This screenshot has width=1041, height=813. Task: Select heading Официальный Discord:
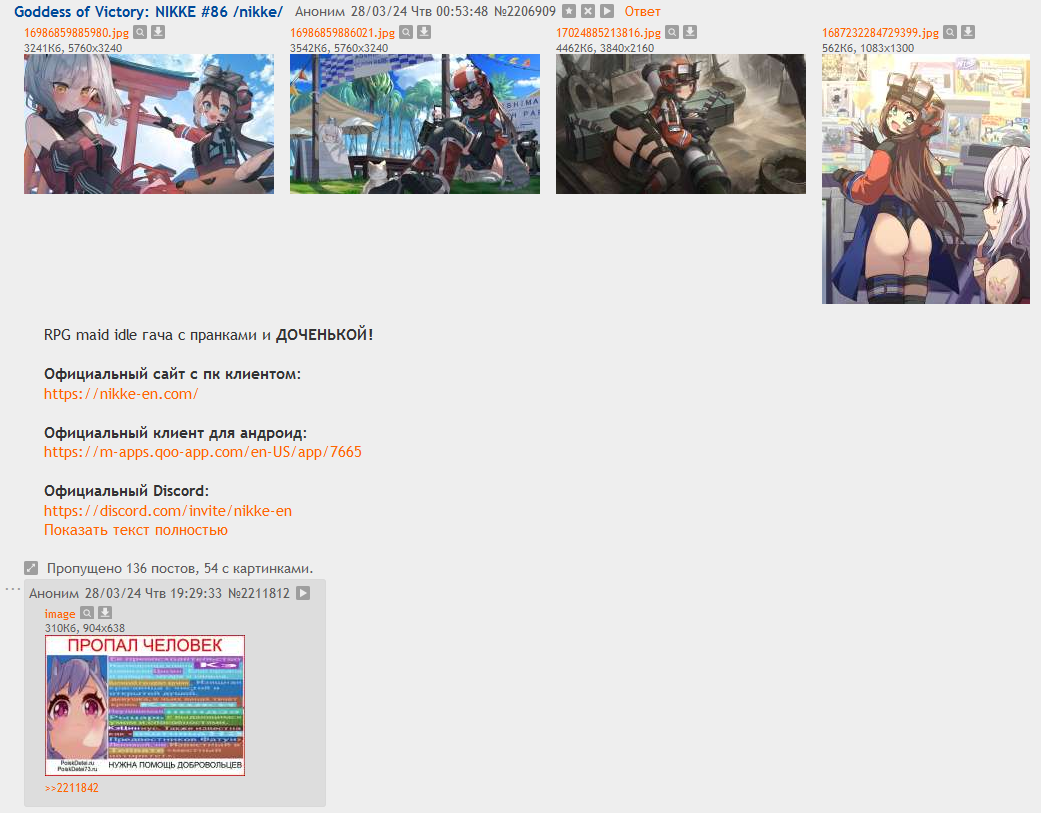(x=126, y=491)
